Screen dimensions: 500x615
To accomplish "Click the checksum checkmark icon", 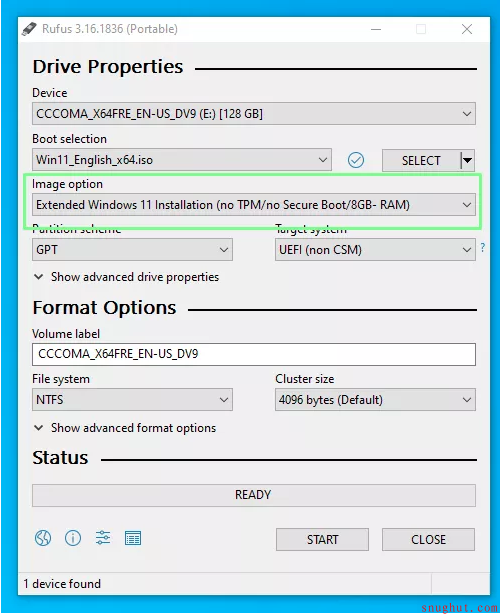I will click(356, 160).
